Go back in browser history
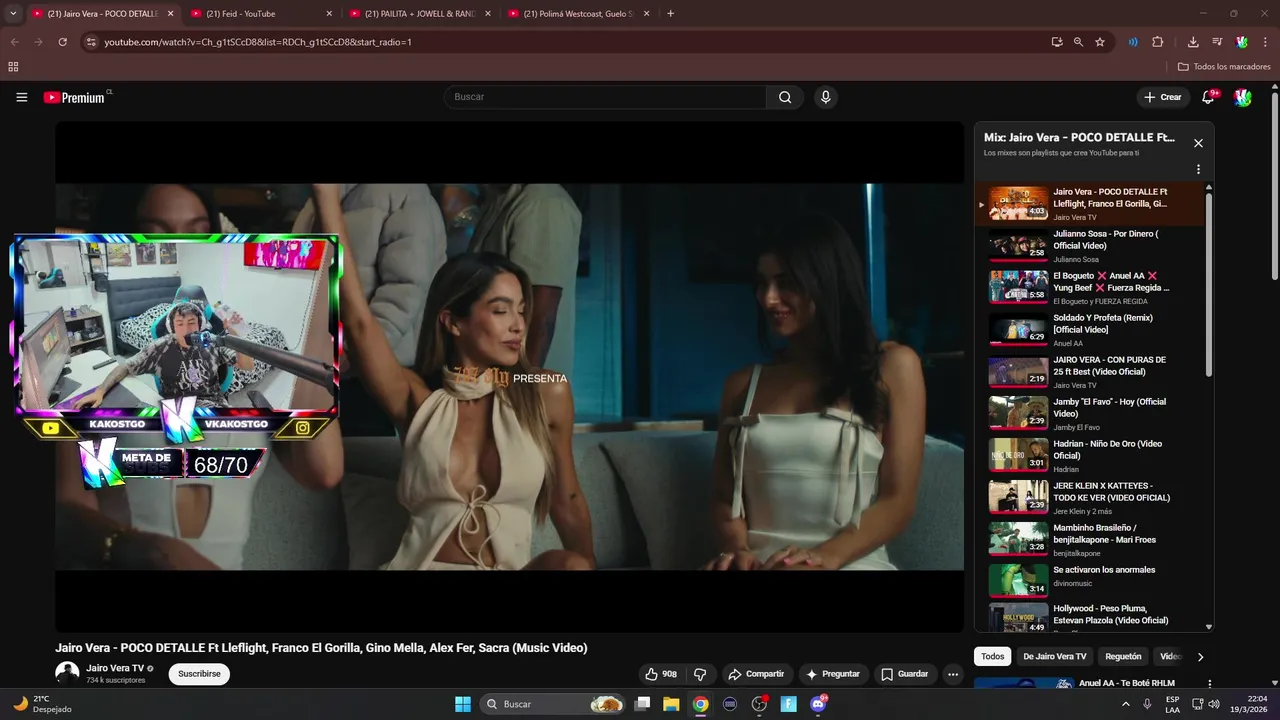This screenshot has width=1280, height=720. pos(14,42)
